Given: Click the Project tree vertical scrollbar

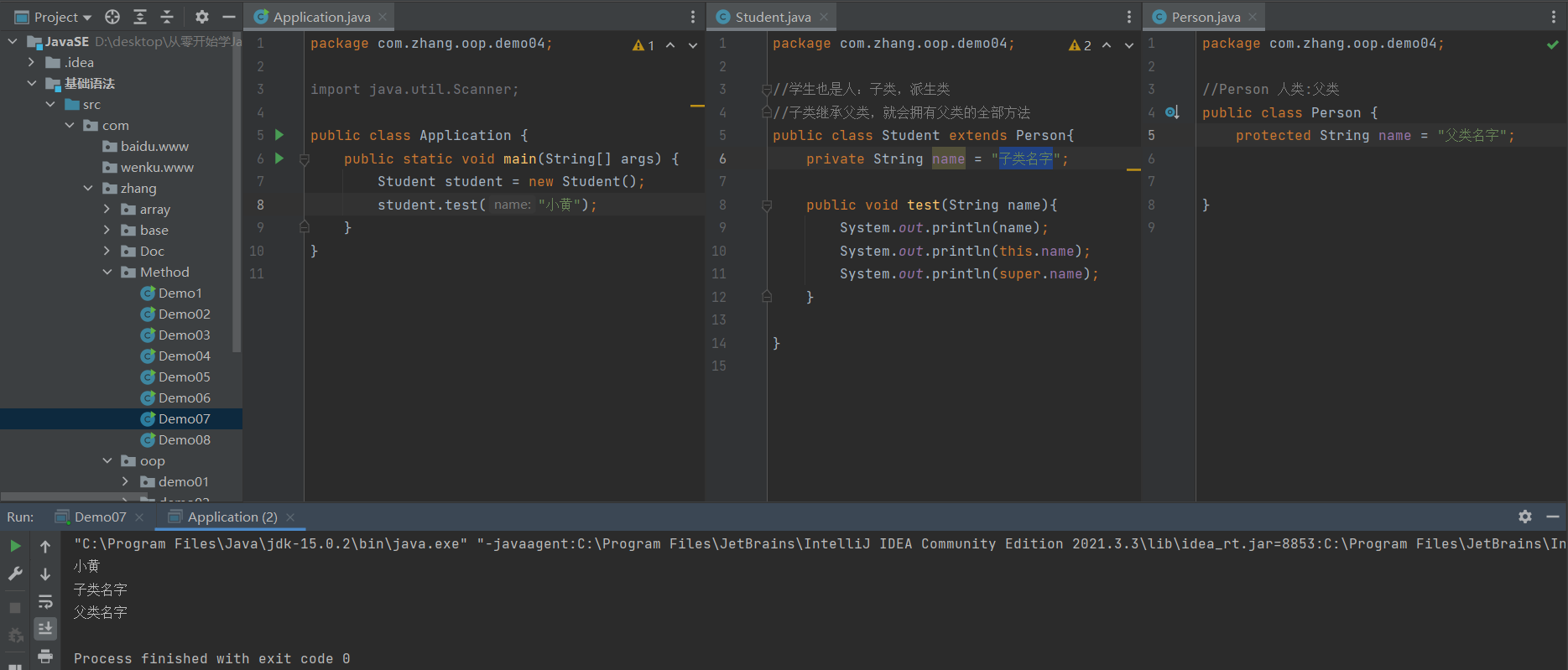Looking at the screenshot, I should 237,193.
